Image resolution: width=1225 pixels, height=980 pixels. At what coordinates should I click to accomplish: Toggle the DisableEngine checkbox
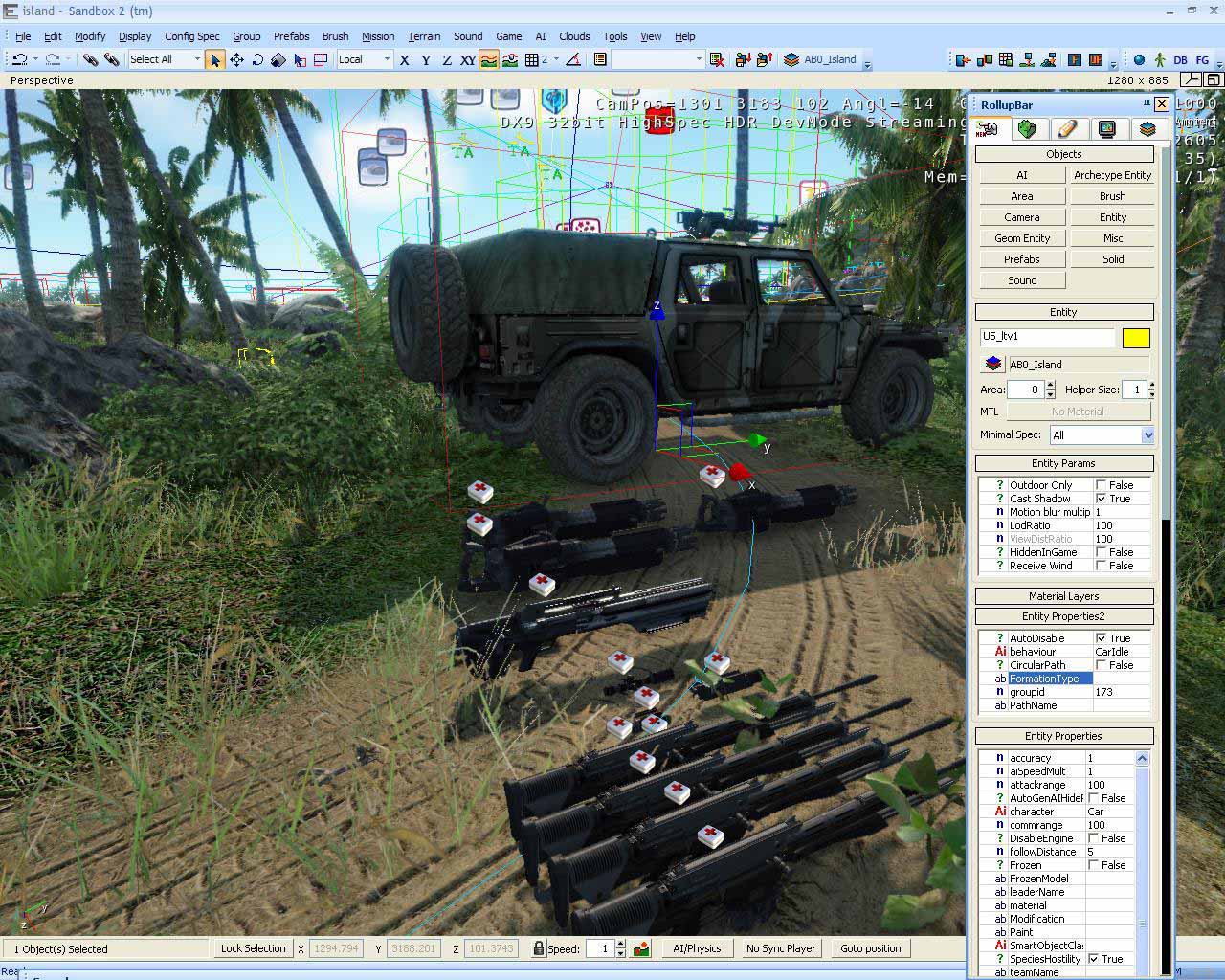1093,838
